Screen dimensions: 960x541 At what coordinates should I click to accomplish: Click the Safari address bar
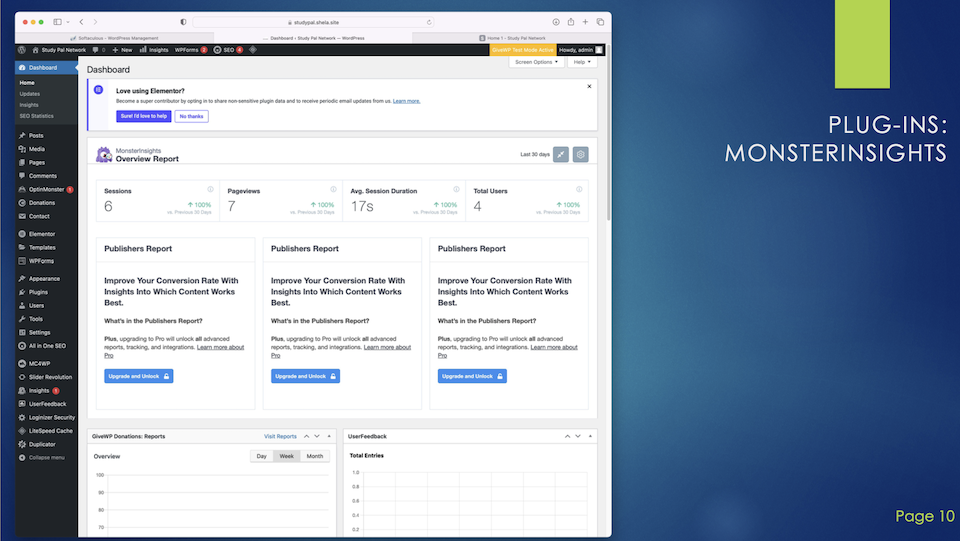click(x=310, y=21)
